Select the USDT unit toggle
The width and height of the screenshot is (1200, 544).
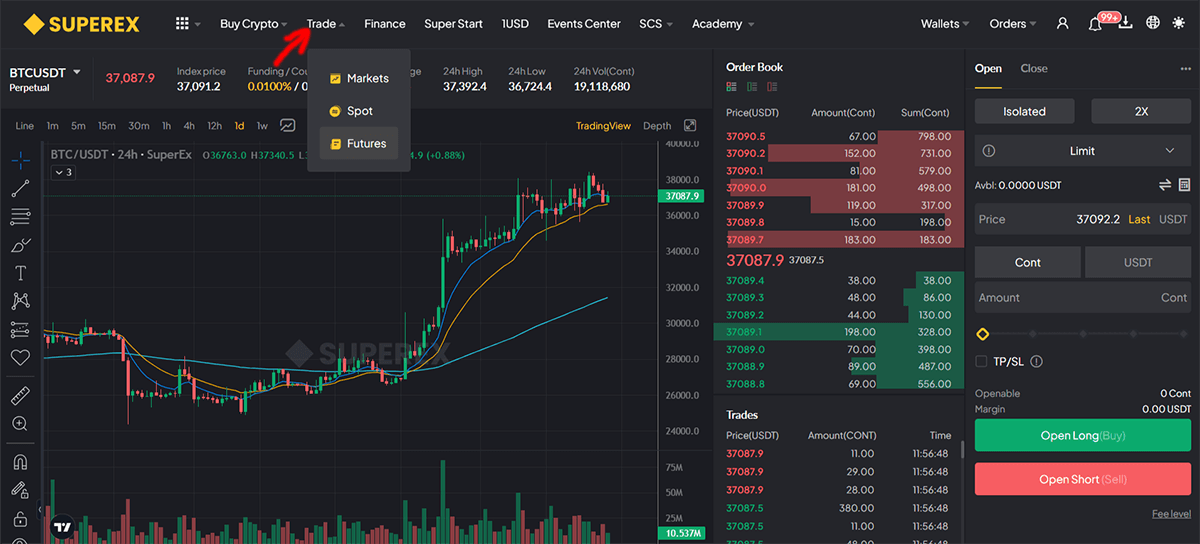pyautogui.click(x=1138, y=262)
